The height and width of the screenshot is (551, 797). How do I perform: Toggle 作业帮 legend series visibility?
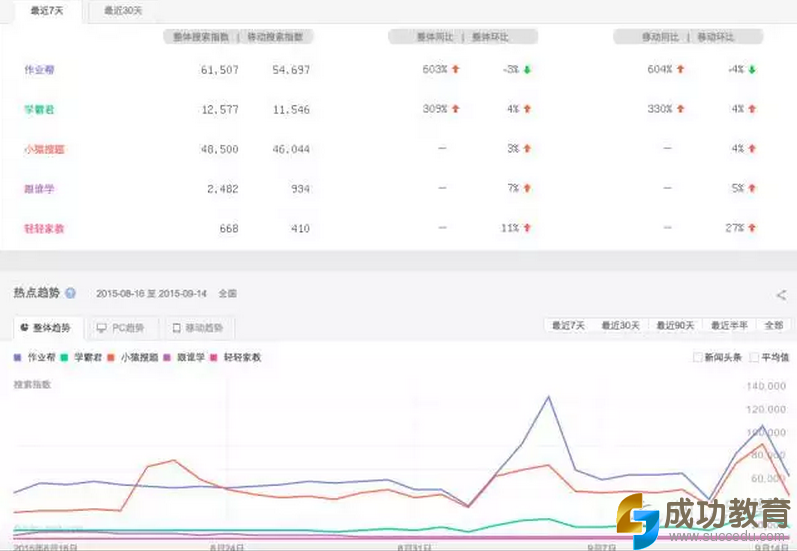(x=36, y=357)
